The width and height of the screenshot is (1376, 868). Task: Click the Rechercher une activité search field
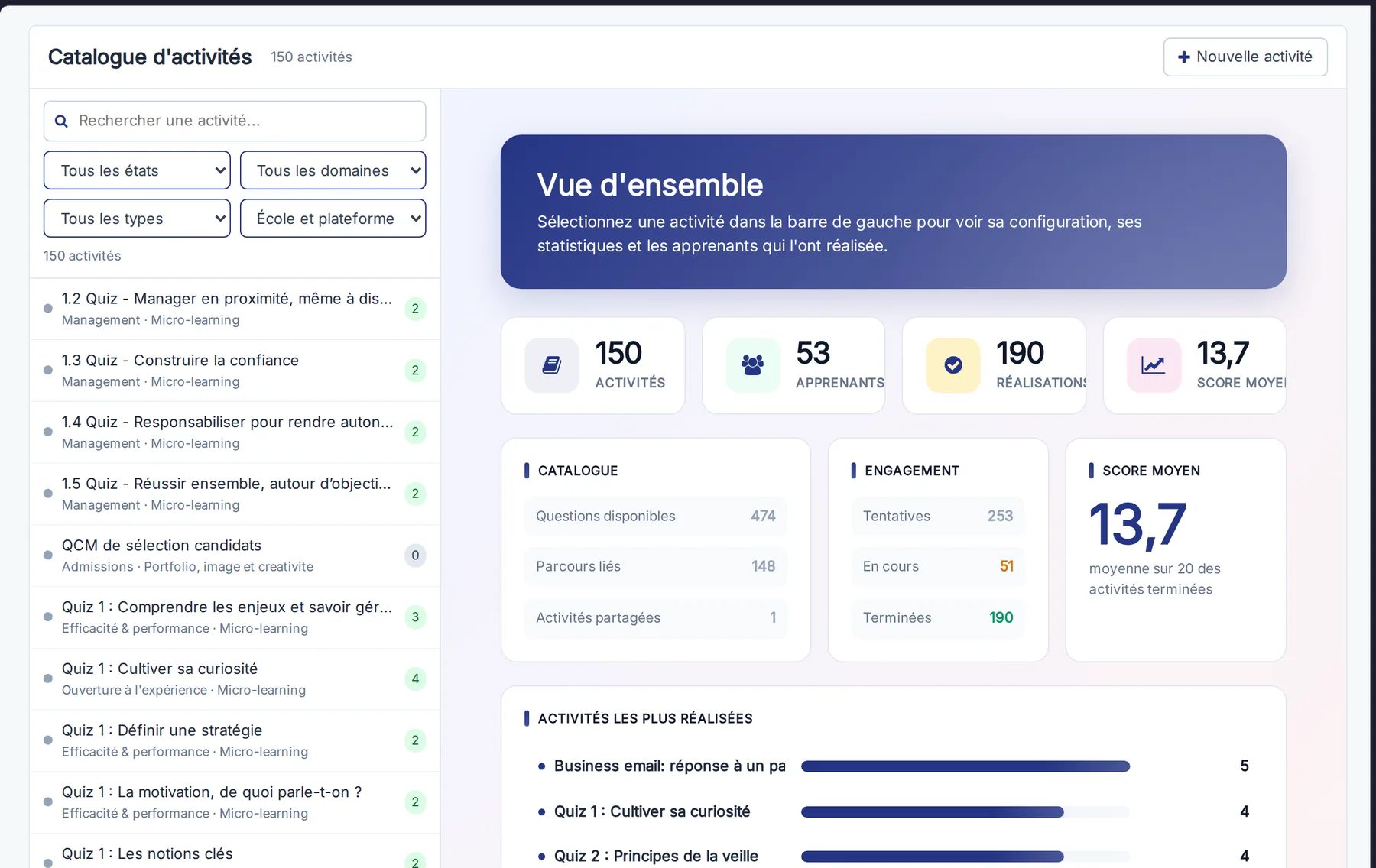coord(235,121)
